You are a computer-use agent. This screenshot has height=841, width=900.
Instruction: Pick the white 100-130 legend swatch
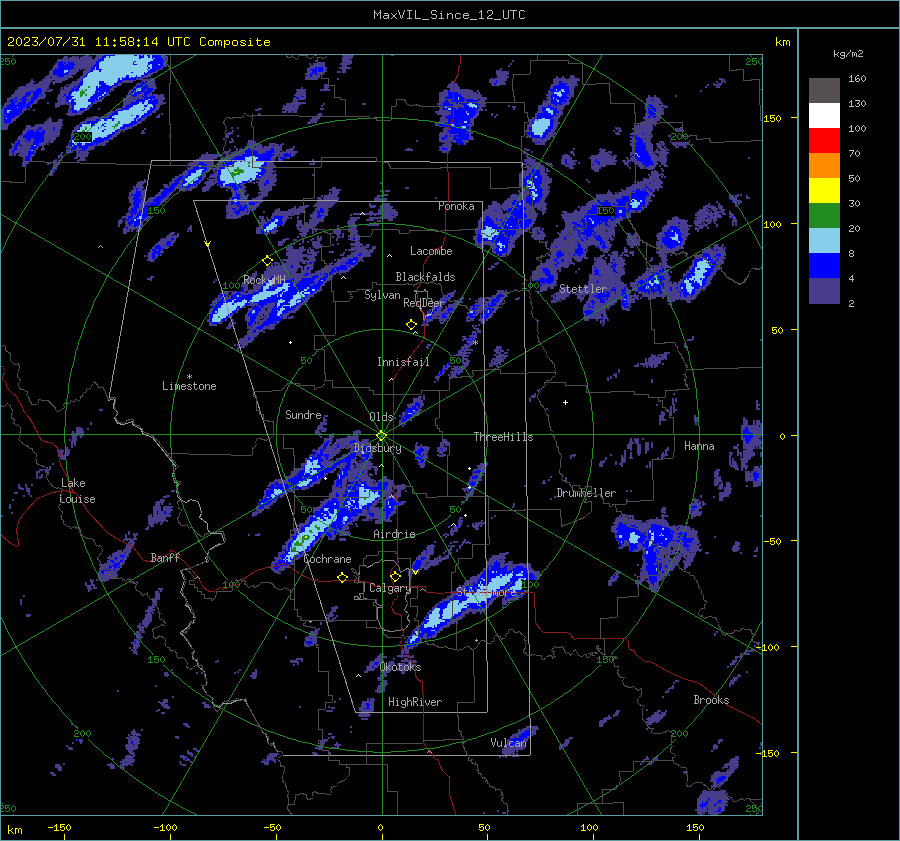[x=824, y=116]
